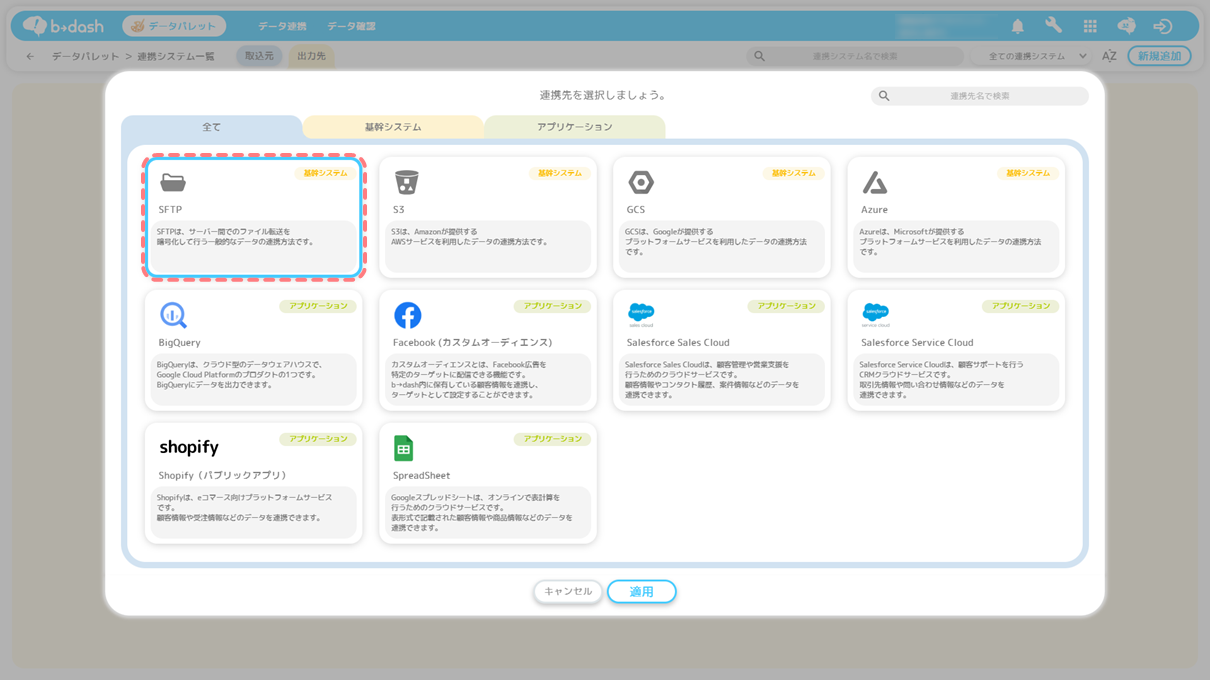The width and height of the screenshot is (1210, 680).
Task: Click the Salesforce Service Cloud logo
Action: pos(875,315)
